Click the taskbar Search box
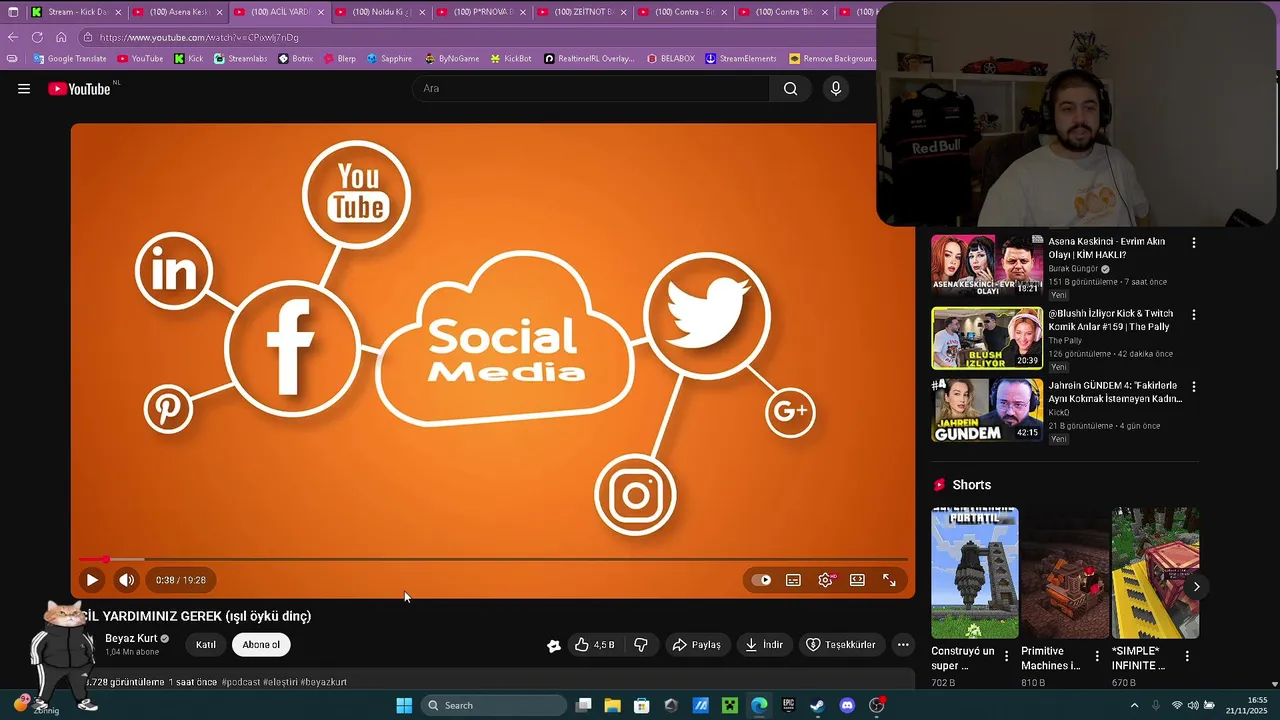Screen dimensions: 1280x720 click(494, 705)
